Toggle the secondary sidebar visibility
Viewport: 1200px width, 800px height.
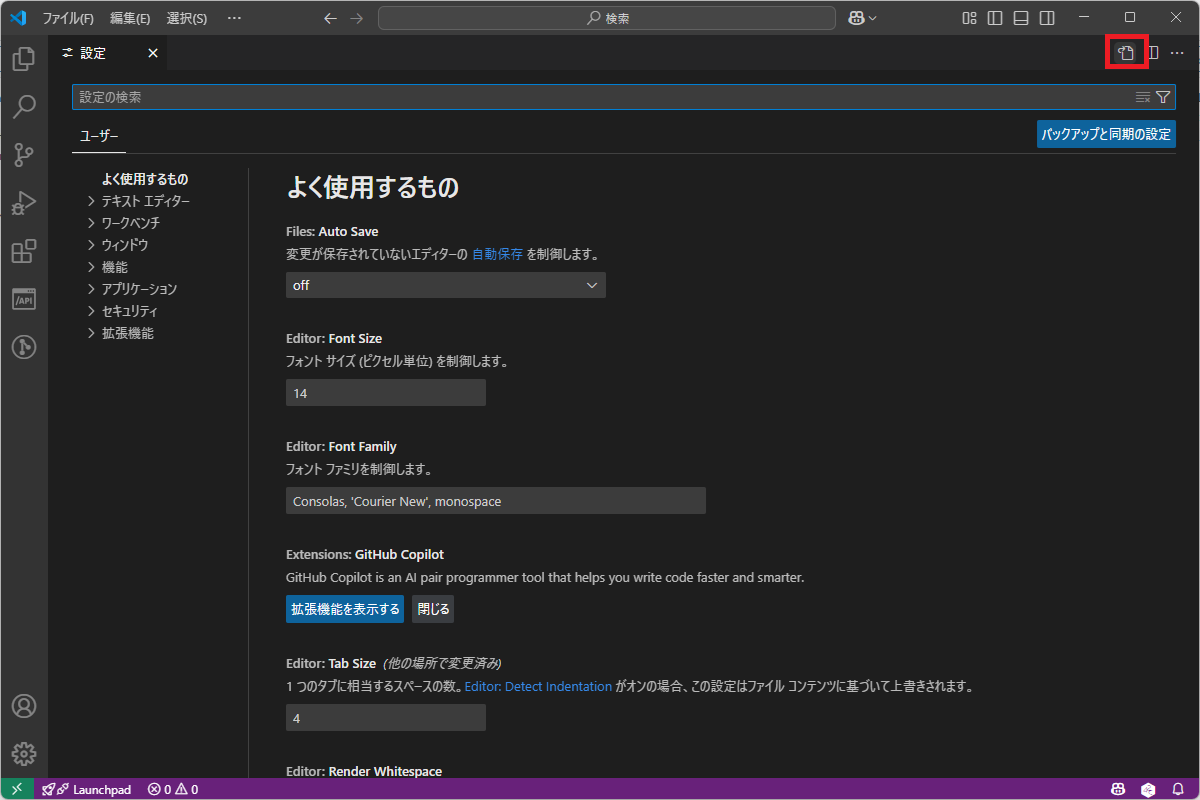click(x=1044, y=17)
